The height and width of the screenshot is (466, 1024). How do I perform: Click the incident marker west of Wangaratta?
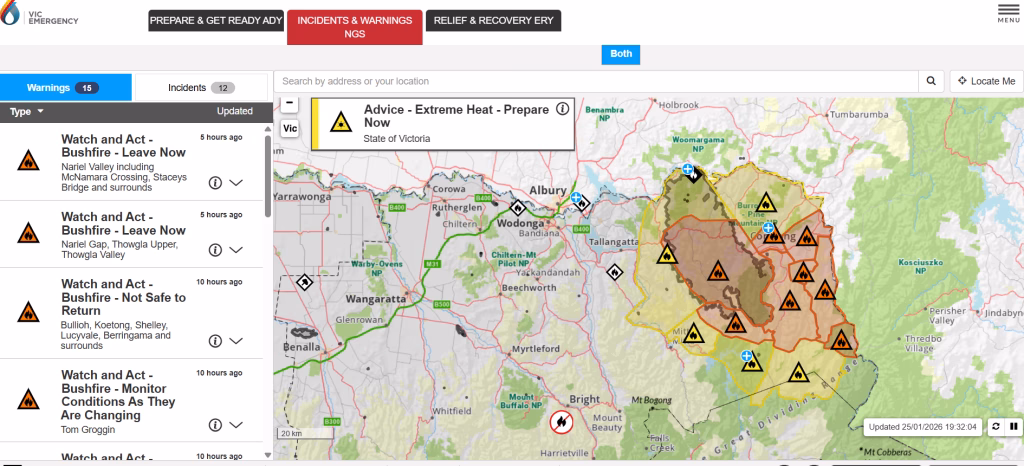[303, 282]
